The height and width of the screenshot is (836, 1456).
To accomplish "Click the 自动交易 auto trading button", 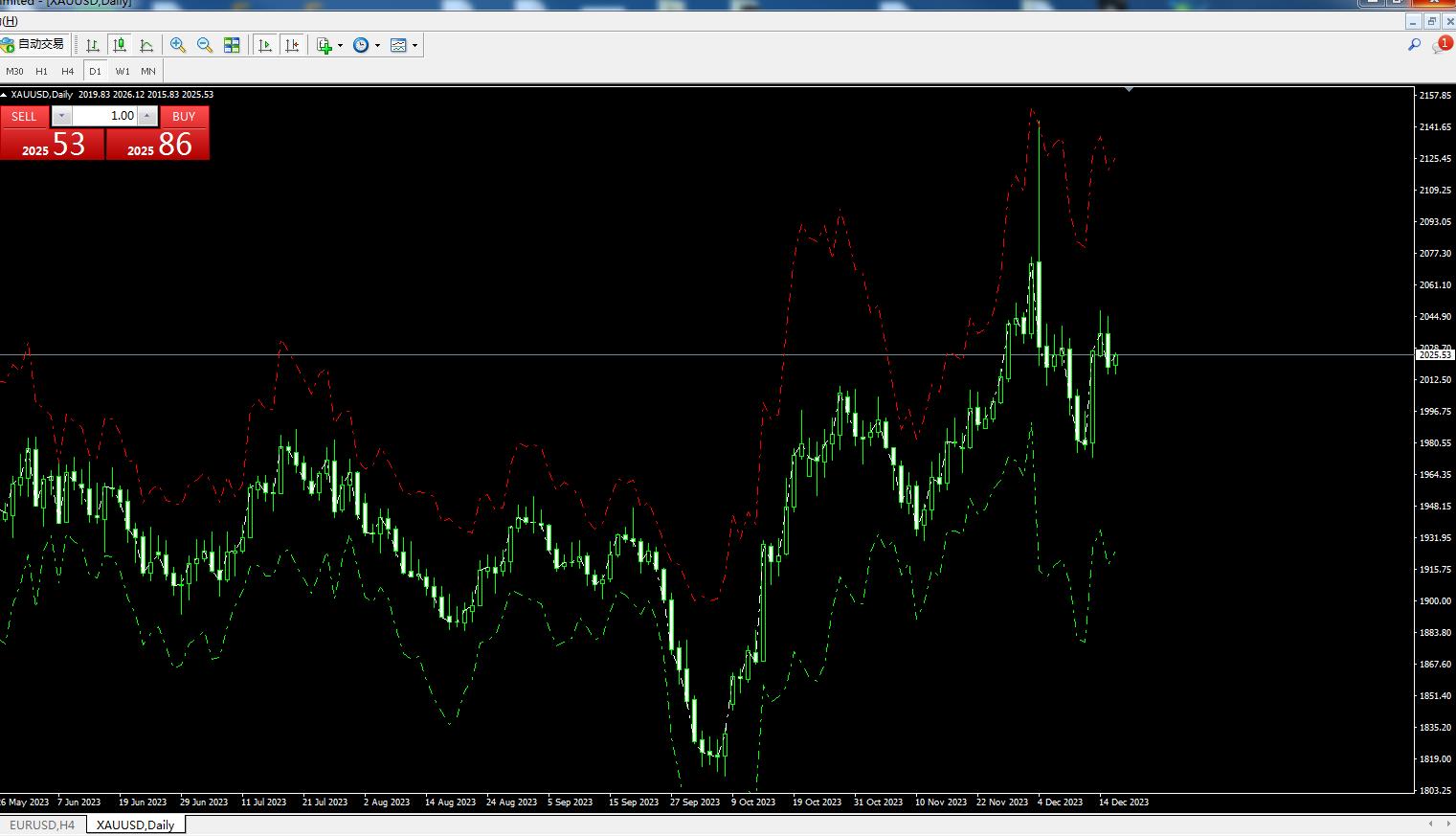I will pyautogui.click(x=34, y=44).
